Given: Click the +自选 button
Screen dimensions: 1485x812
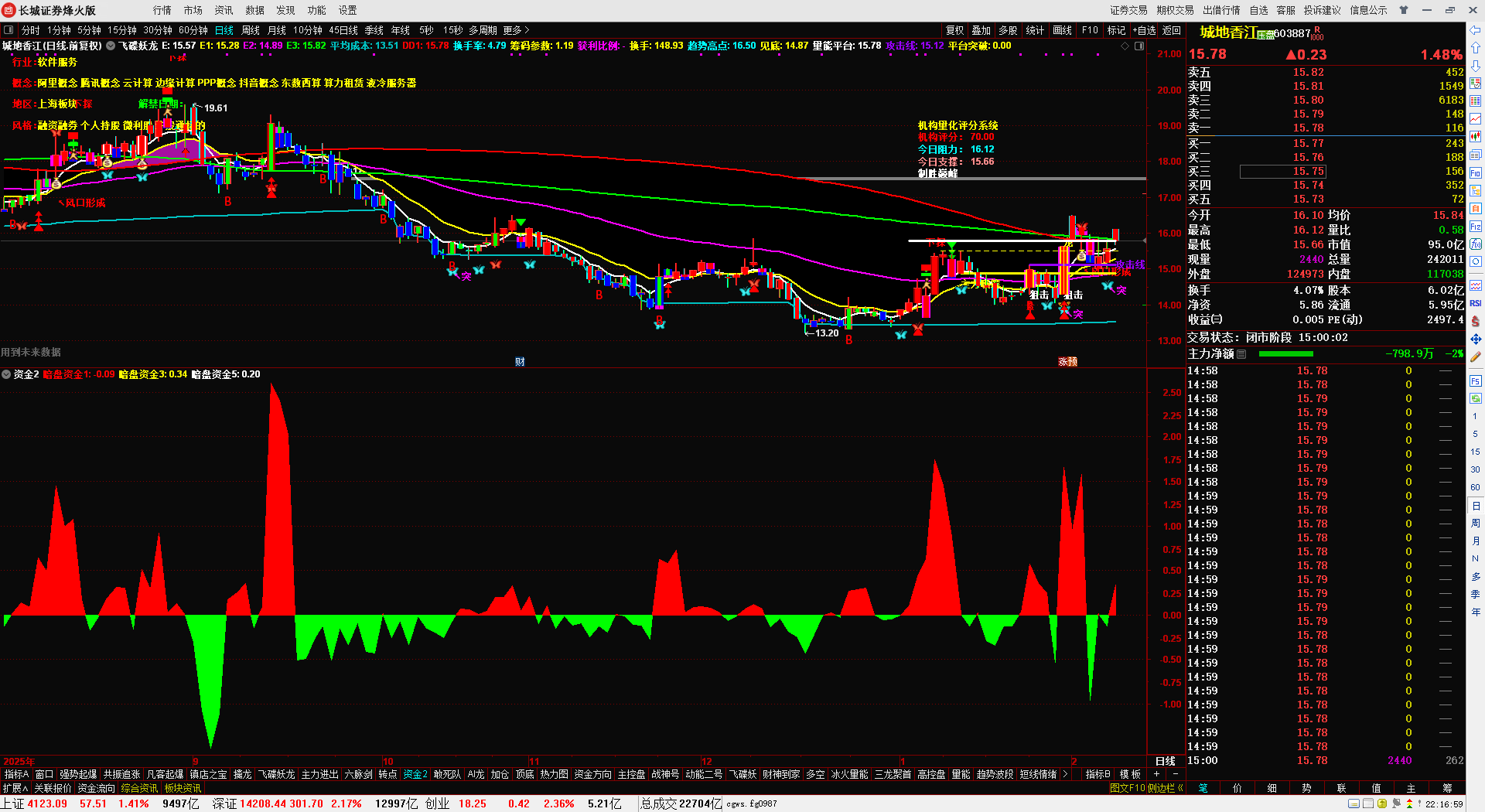Looking at the screenshot, I should 1145,30.
